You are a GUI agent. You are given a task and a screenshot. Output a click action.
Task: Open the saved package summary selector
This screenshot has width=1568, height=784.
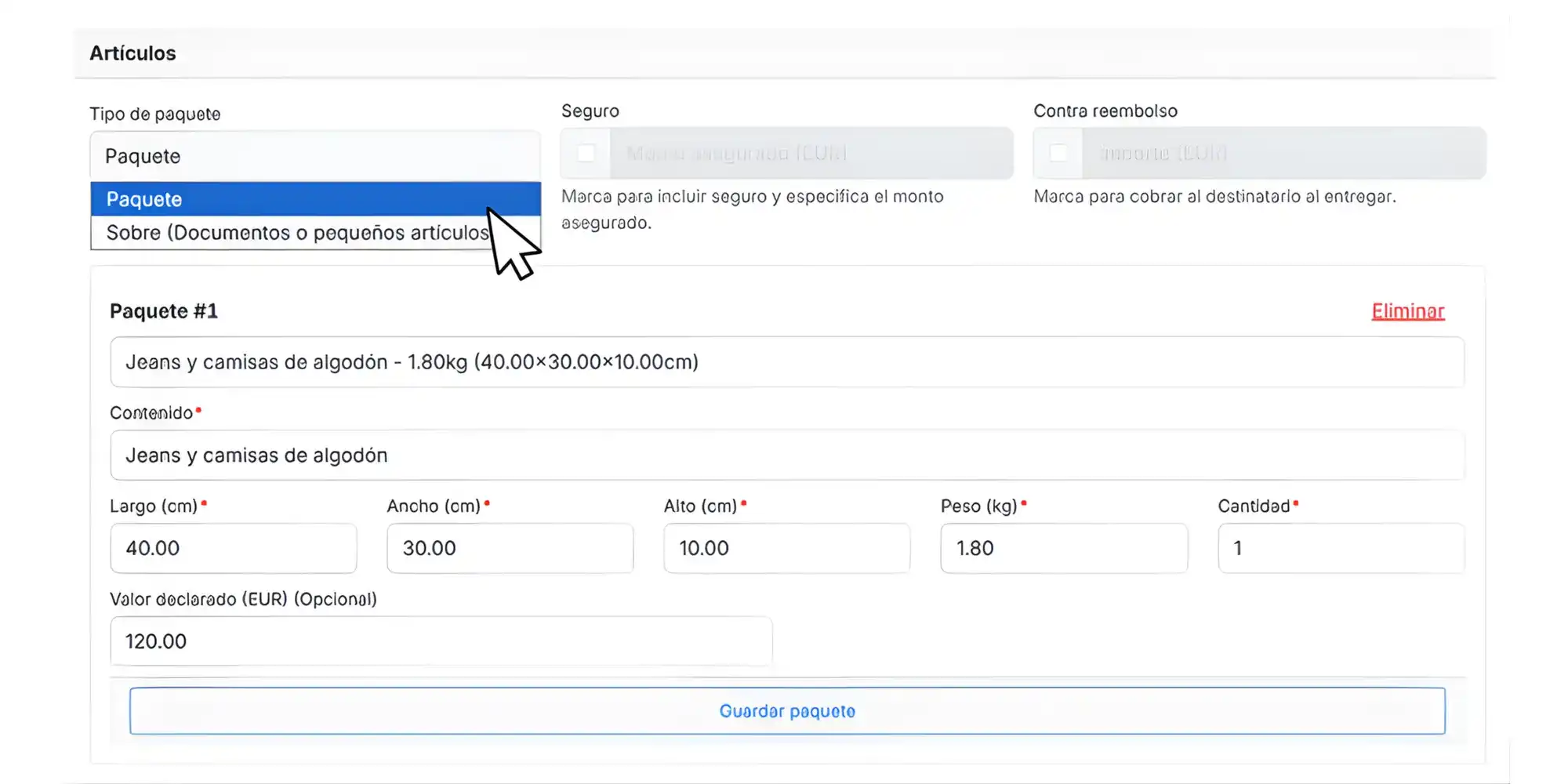coord(786,362)
